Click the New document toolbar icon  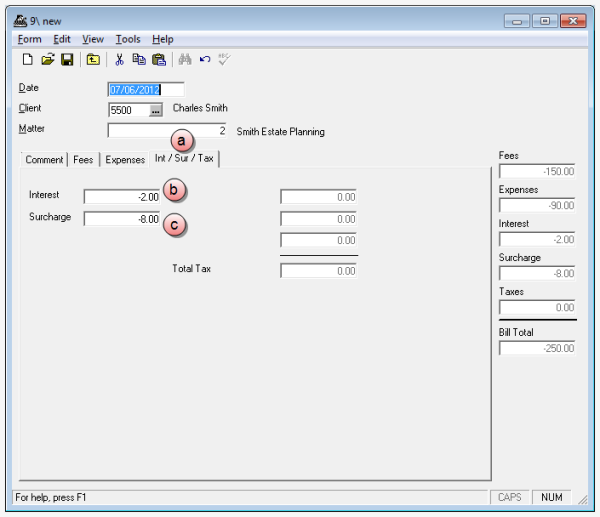pyautogui.click(x=28, y=60)
